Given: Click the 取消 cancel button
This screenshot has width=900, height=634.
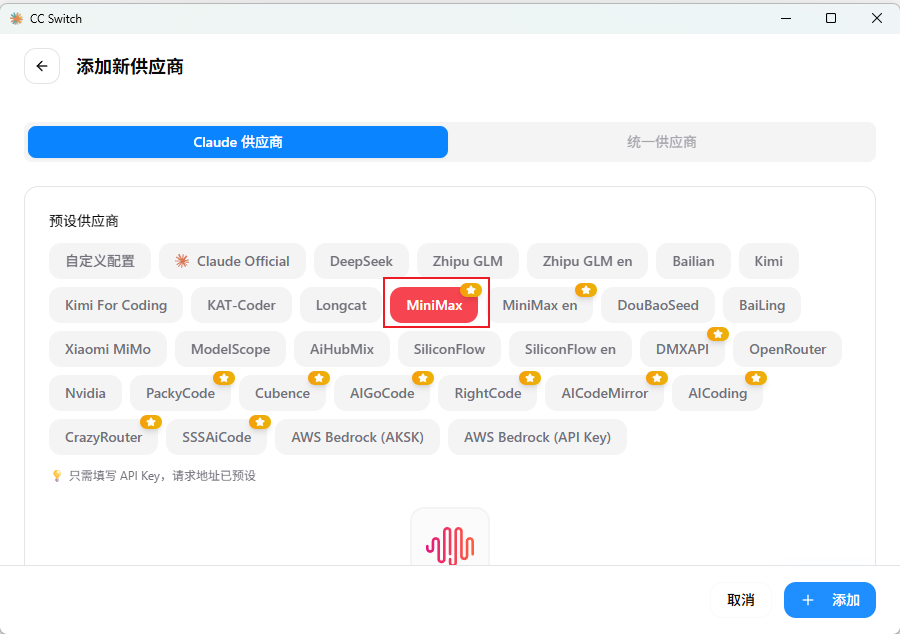Looking at the screenshot, I should point(740,600).
